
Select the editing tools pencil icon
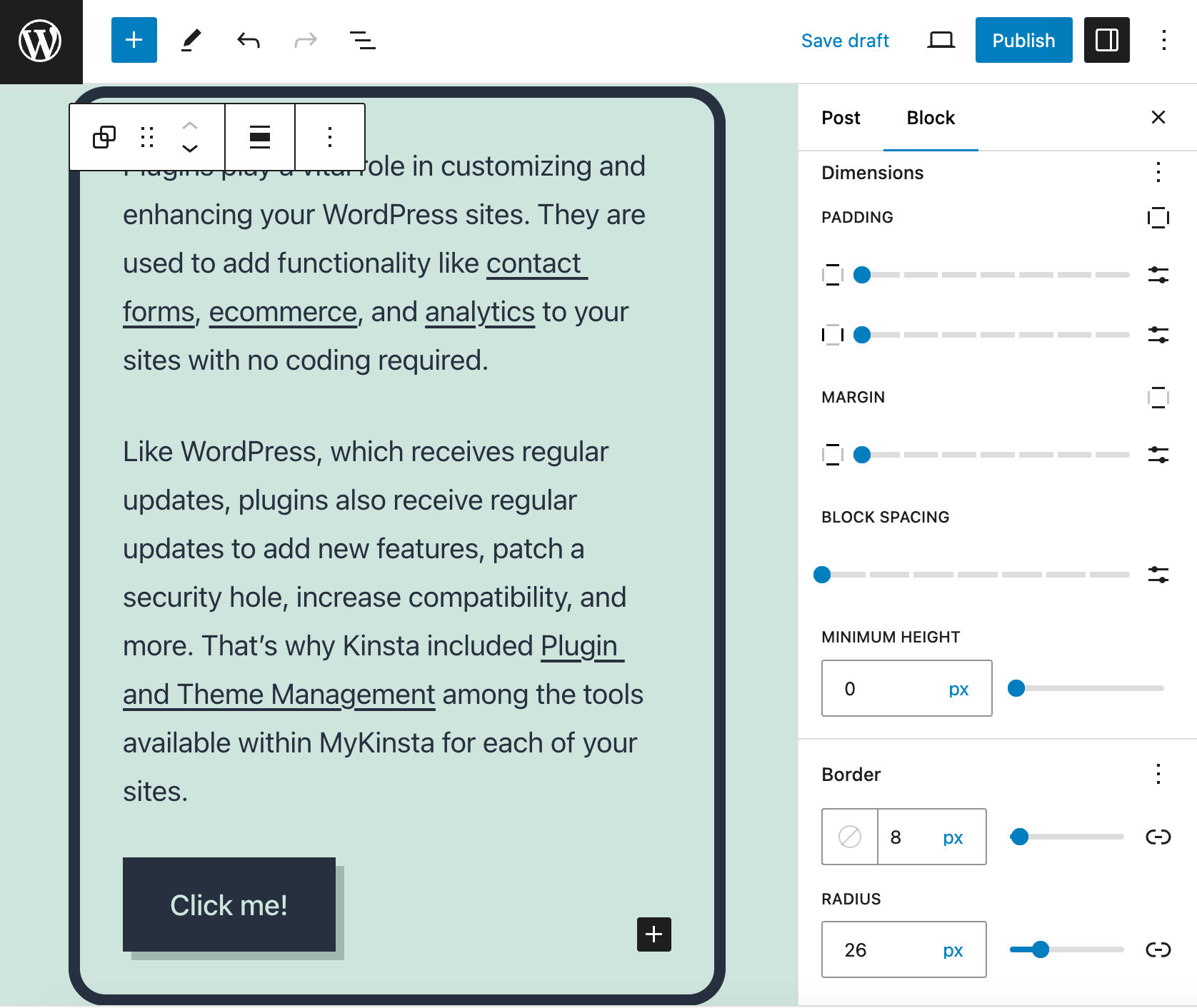(189, 41)
